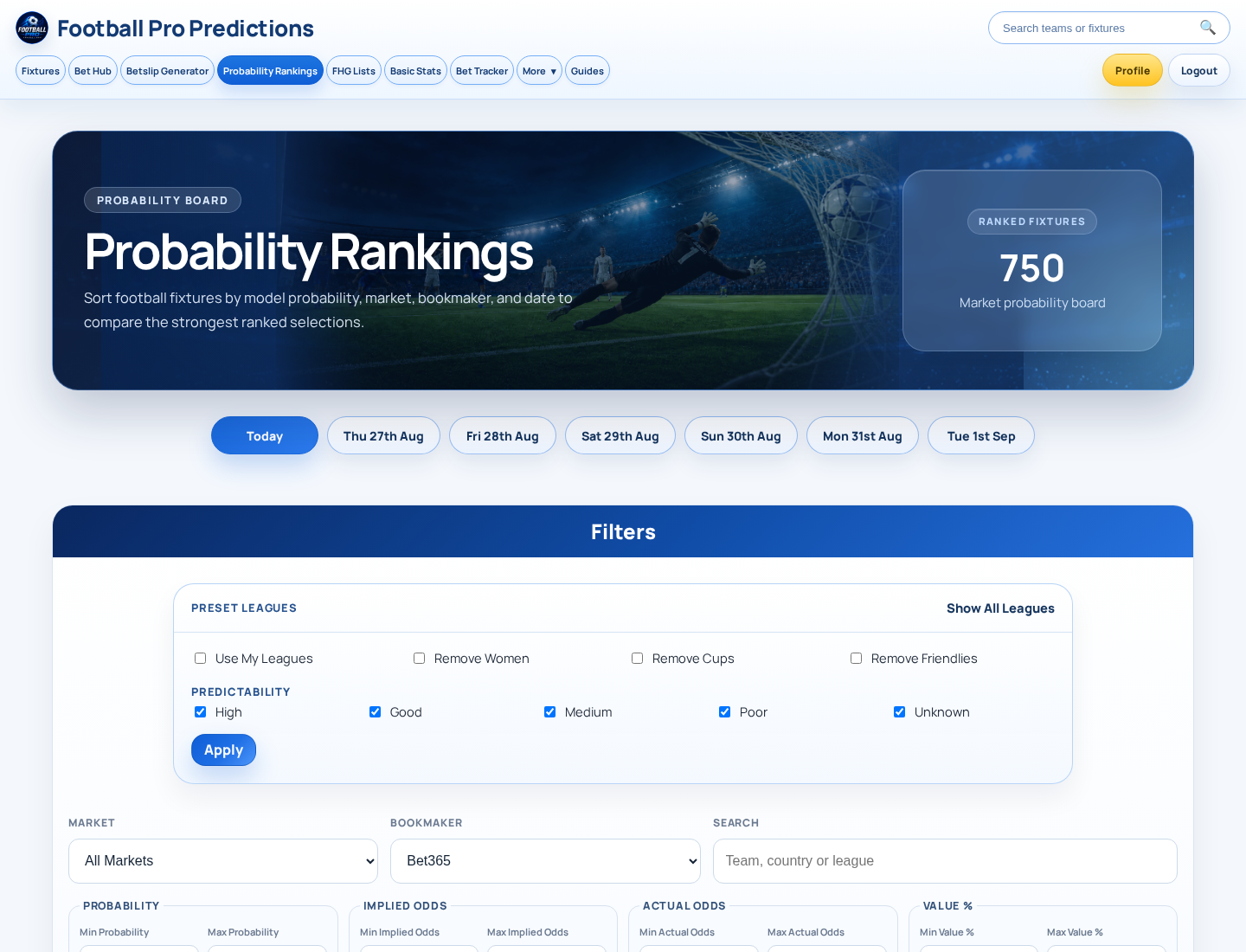The image size is (1246, 952).
Task: Click the Apply filters button
Action: tap(223, 750)
